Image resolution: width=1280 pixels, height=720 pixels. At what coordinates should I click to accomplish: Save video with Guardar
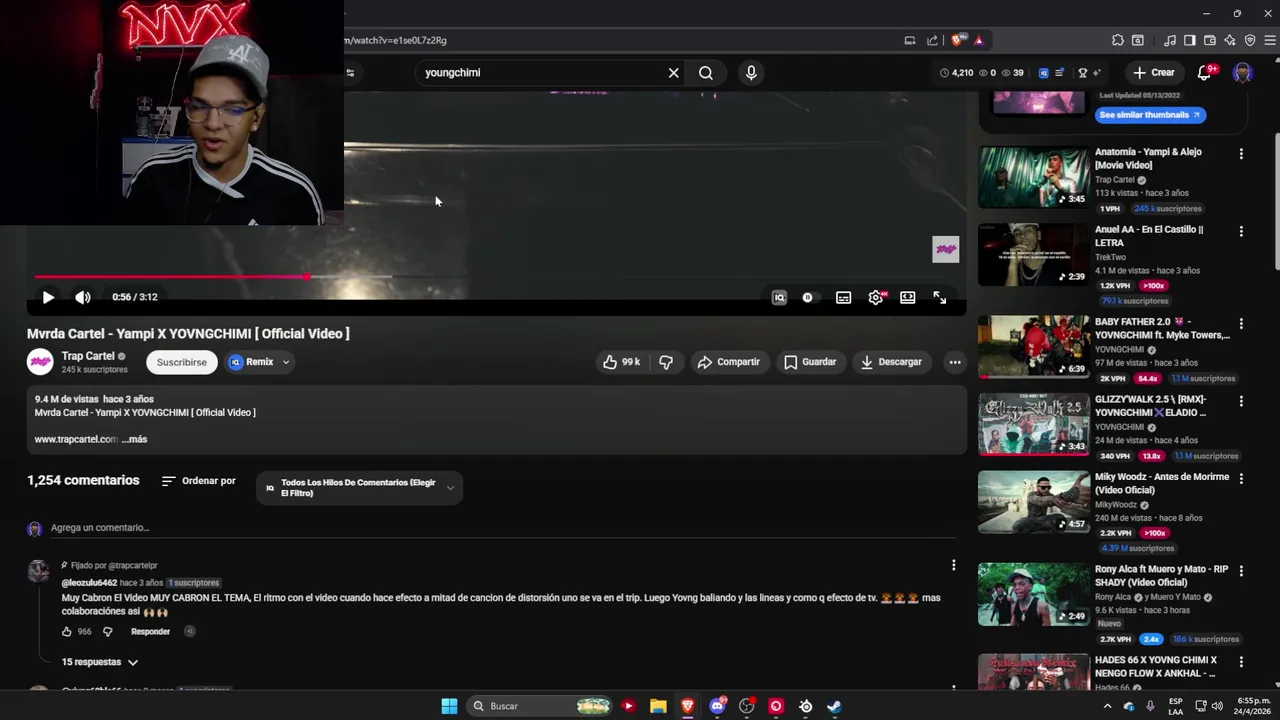coord(810,362)
